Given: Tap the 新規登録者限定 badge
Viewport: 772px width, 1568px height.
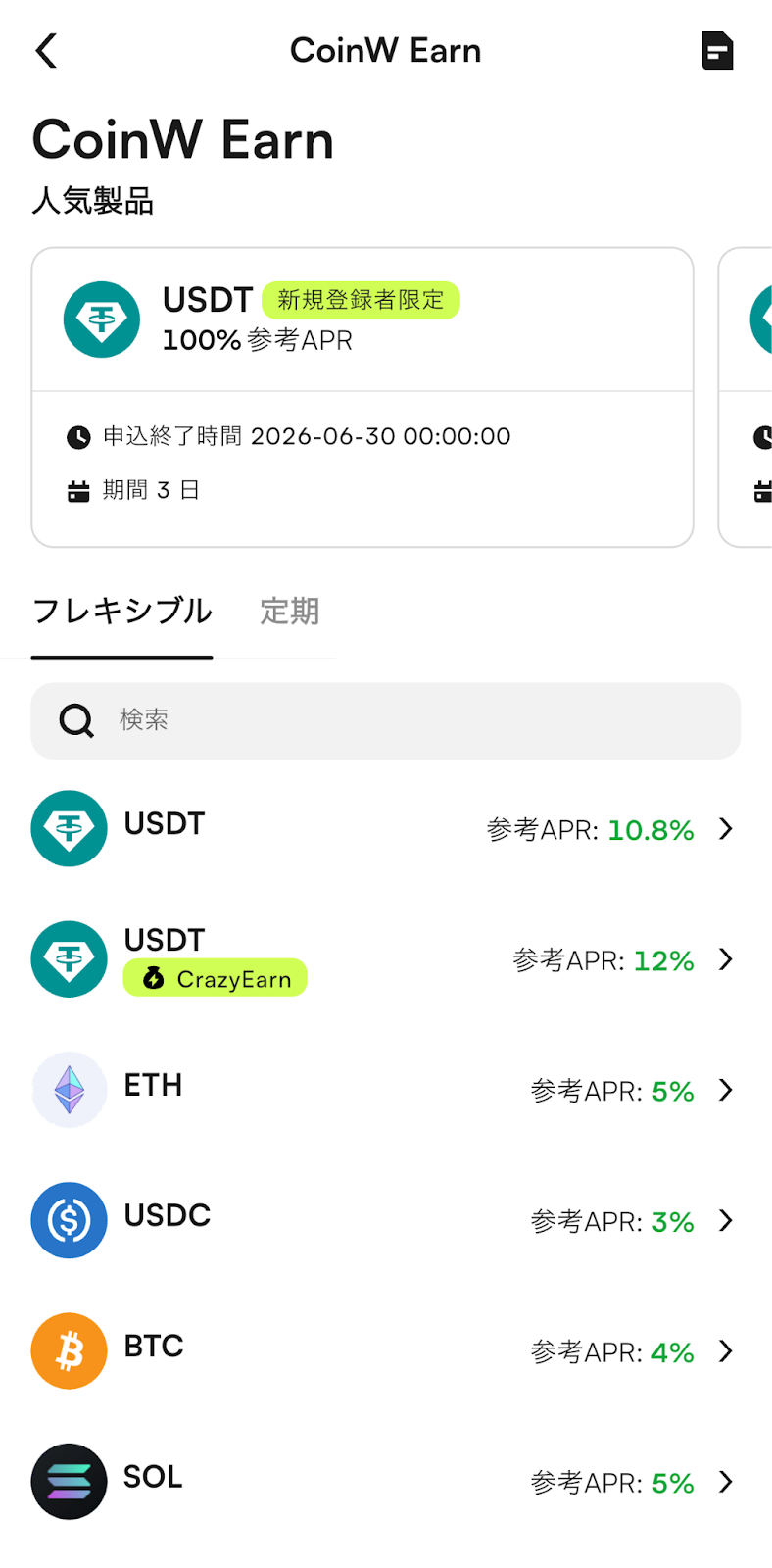Looking at the screenshot, I should (x=361, y=300).
